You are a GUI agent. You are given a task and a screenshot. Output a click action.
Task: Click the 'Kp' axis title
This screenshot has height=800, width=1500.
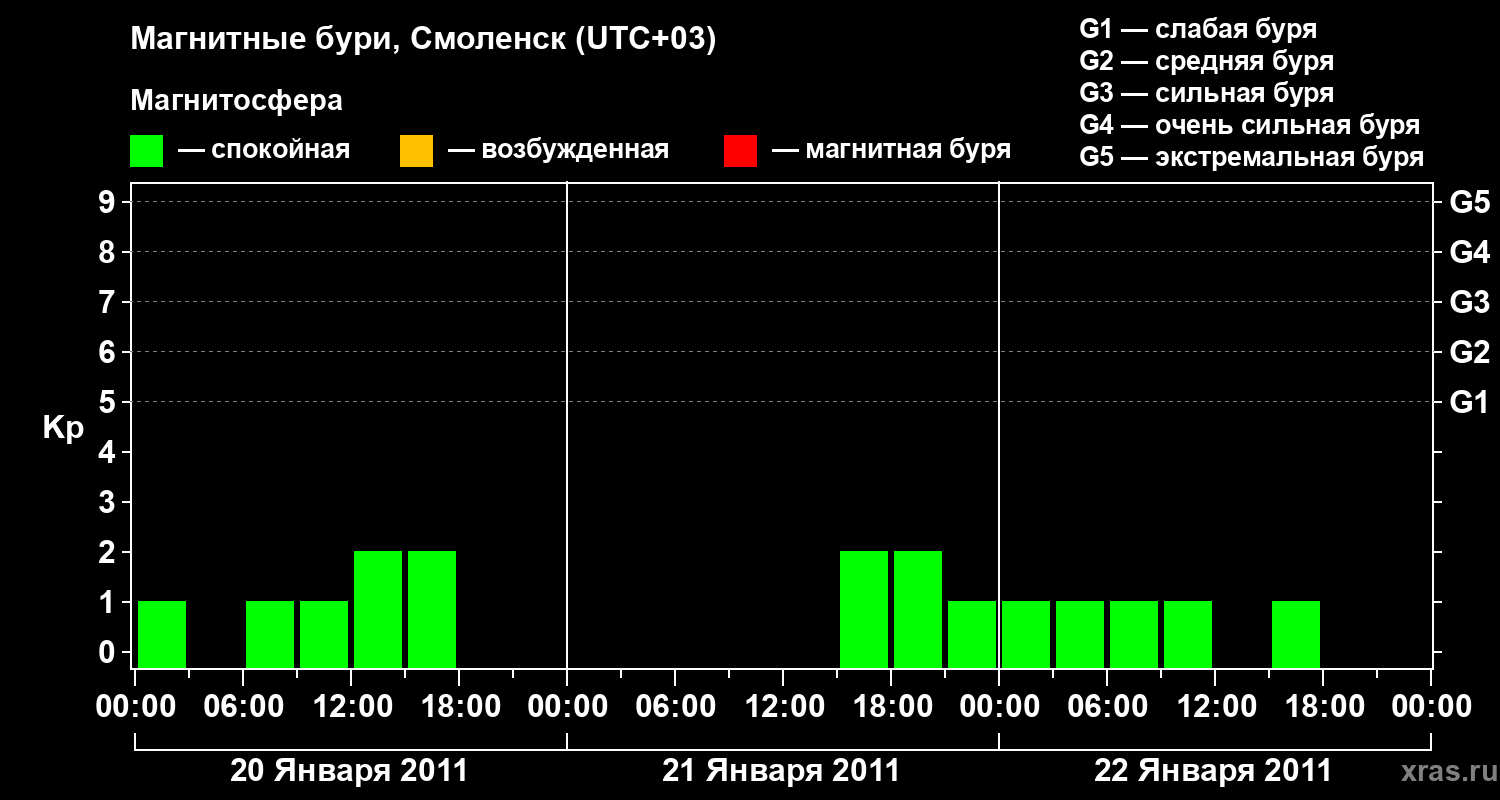(x=63, y=428)
